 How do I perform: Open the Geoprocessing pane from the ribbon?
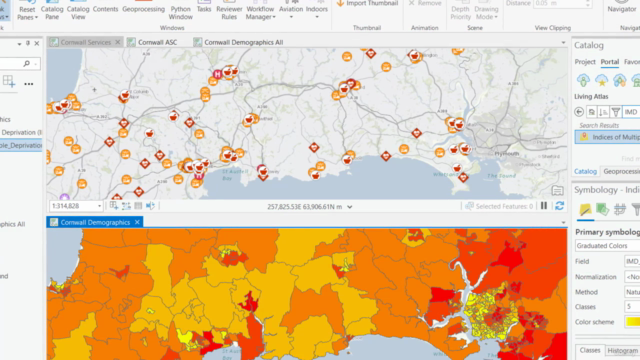143,8
